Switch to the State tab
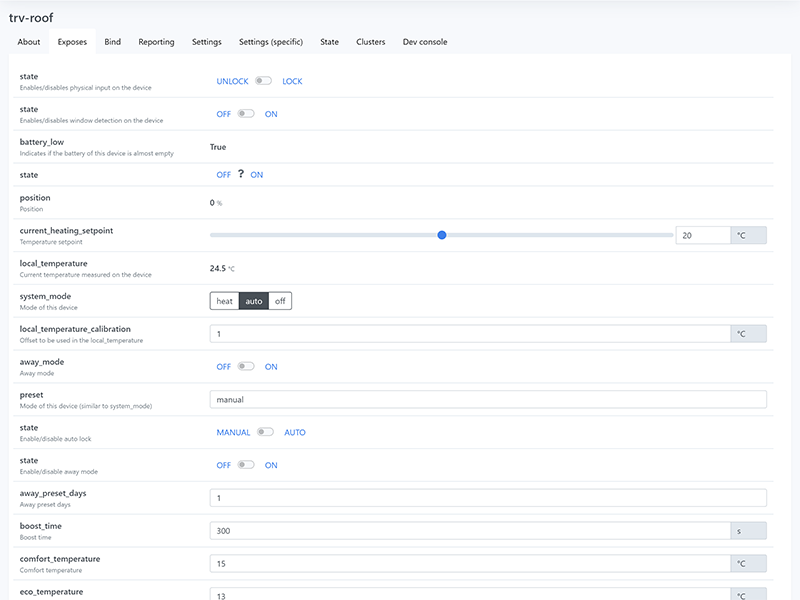 click(329, 42)
